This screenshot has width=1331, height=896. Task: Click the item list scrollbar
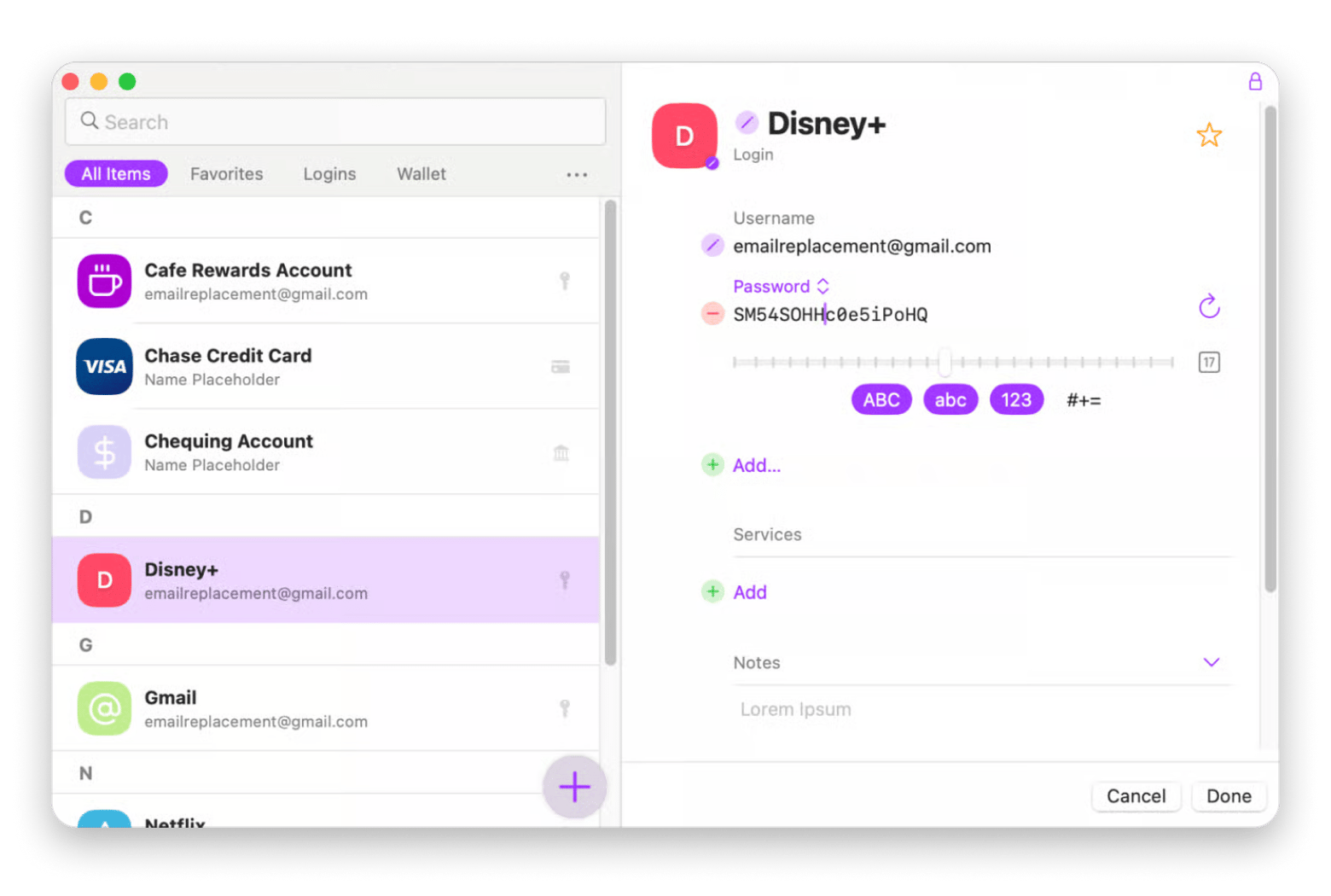coord(610,433)
